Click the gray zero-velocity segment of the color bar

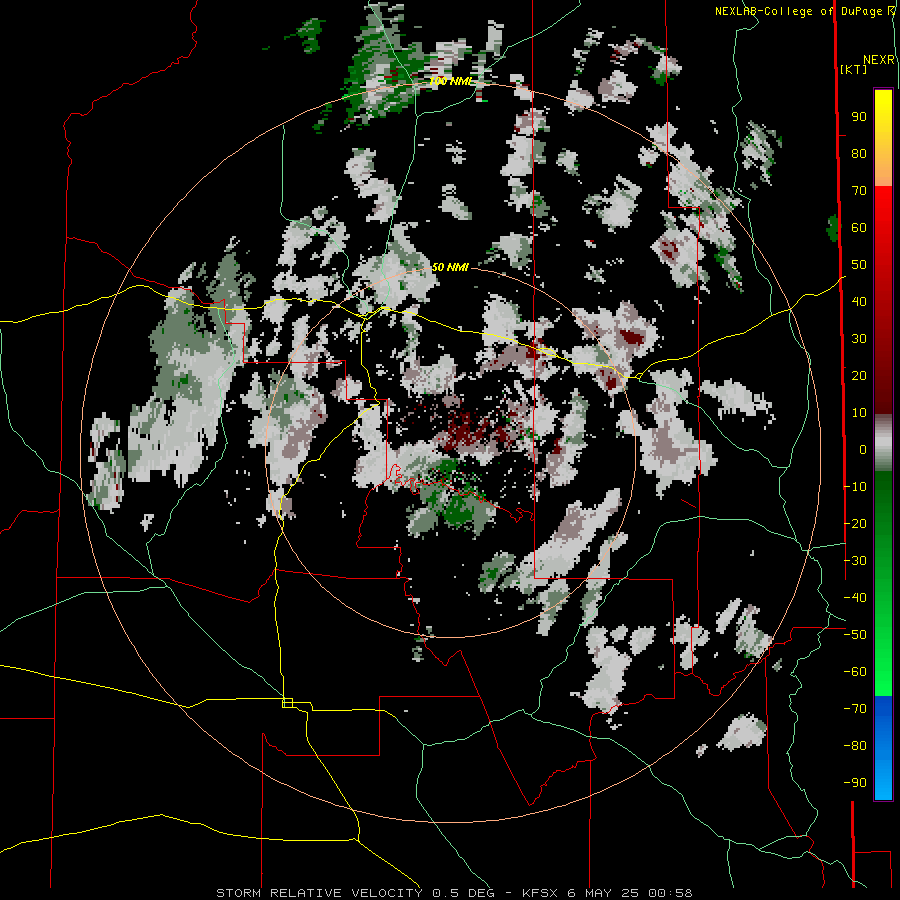(883, 443)
